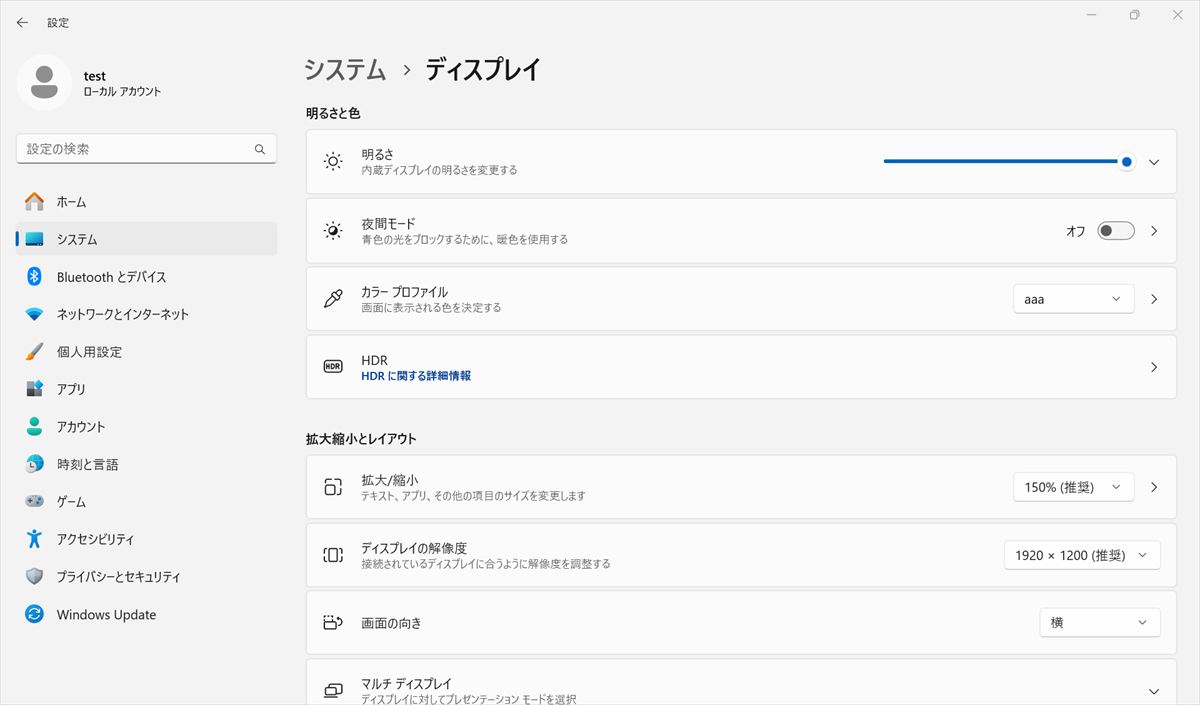
Task: Open the Apps icon in sidebar
Action: (35, 389)
